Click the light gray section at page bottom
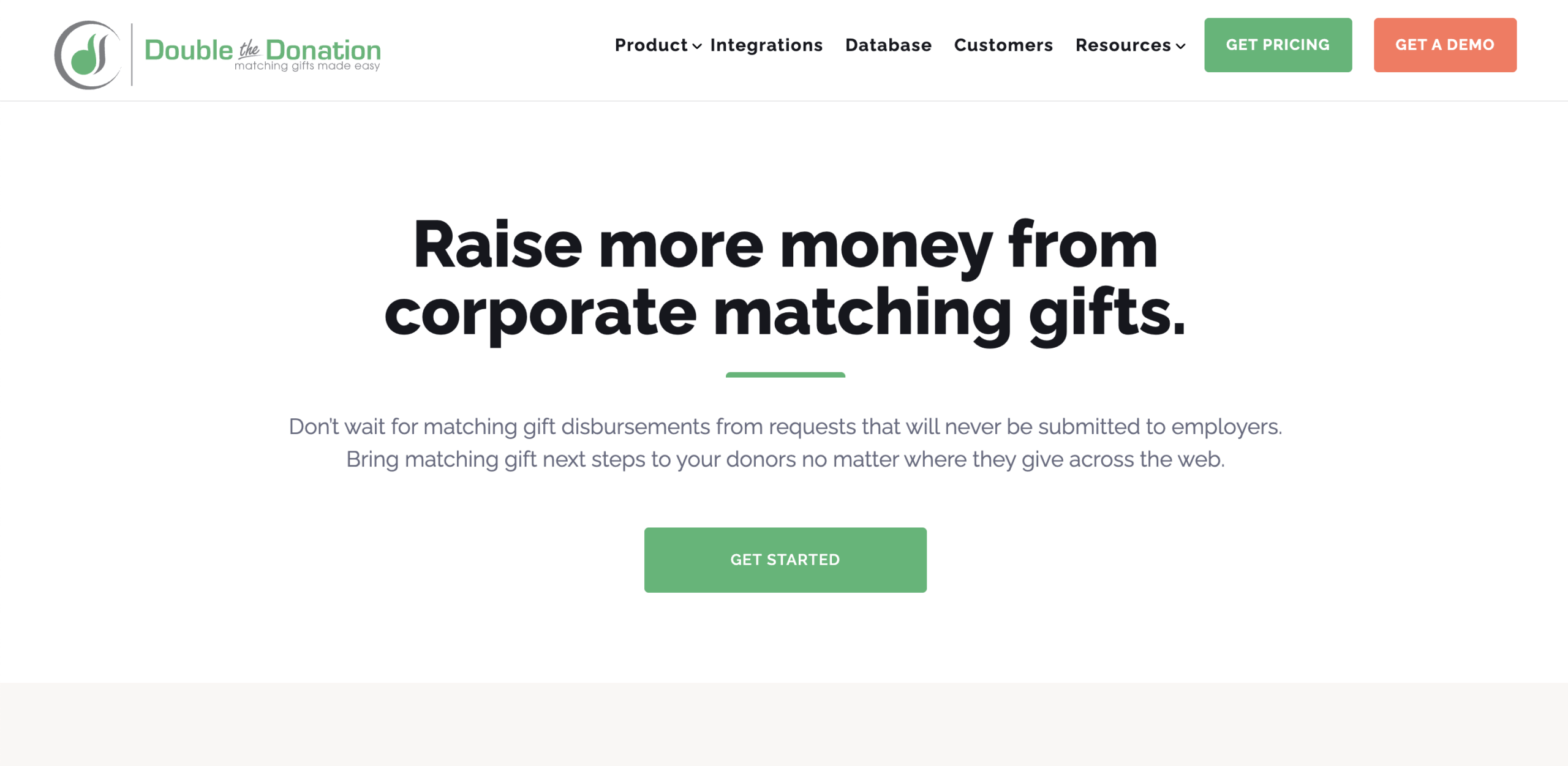Screen dimensions: 1568x766 784,724
